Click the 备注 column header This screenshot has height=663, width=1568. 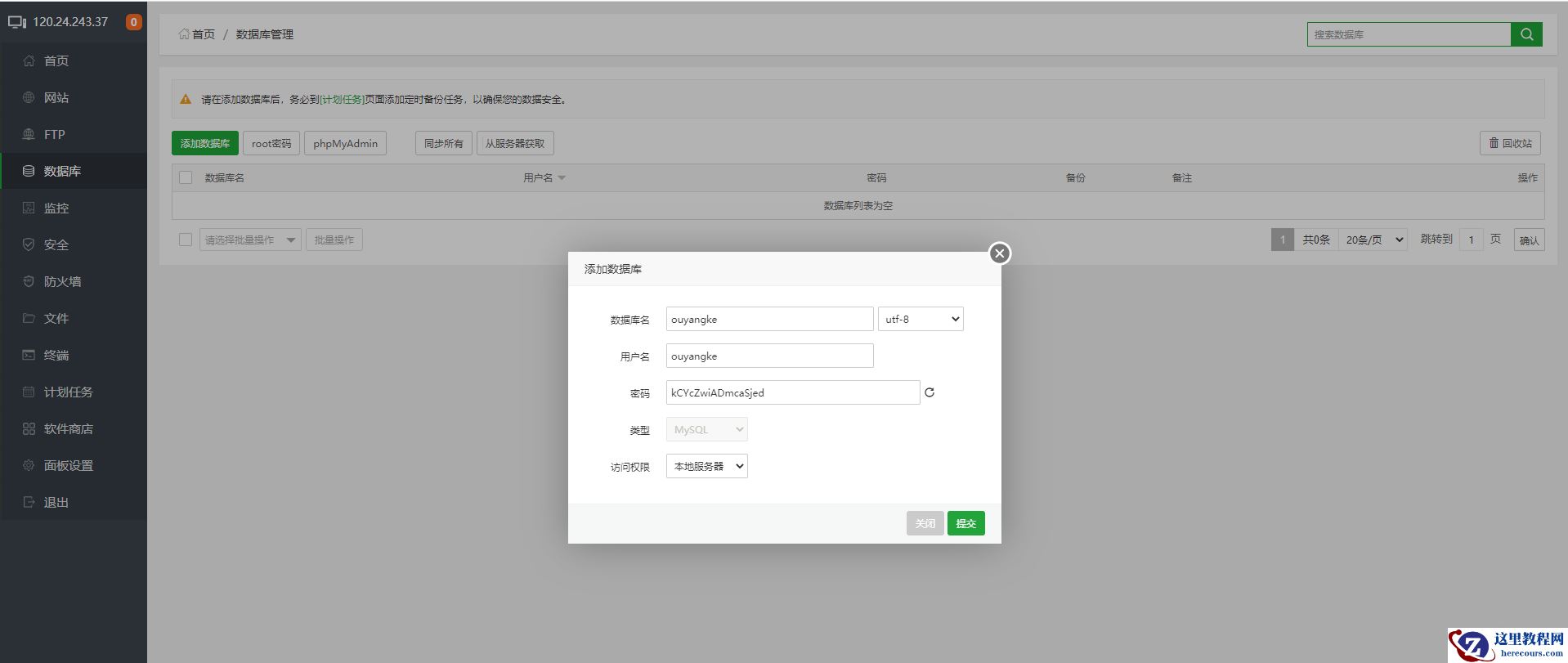click(1182, 177)
